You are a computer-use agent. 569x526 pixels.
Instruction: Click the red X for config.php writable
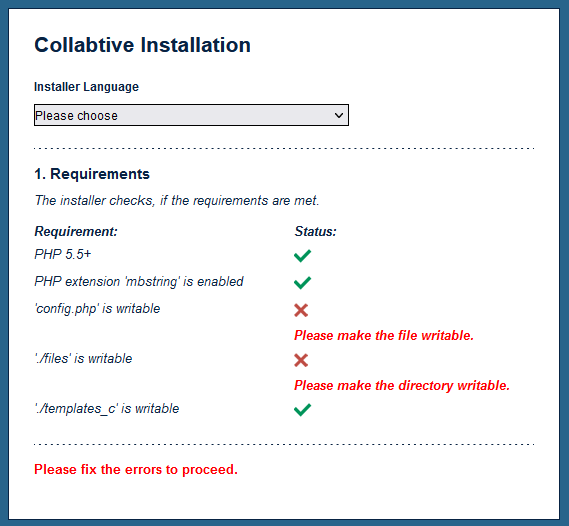301,310
